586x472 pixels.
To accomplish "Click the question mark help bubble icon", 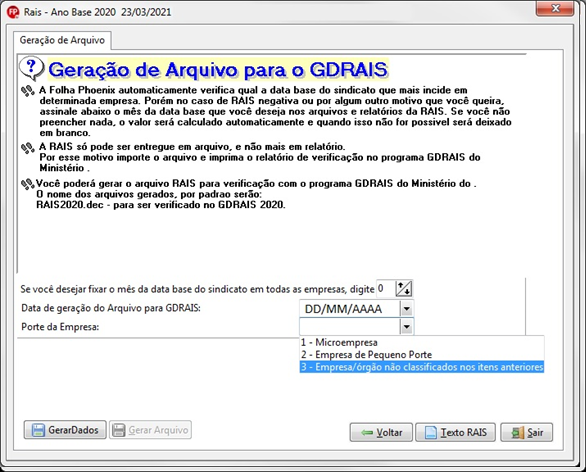I will click(32, 68).
